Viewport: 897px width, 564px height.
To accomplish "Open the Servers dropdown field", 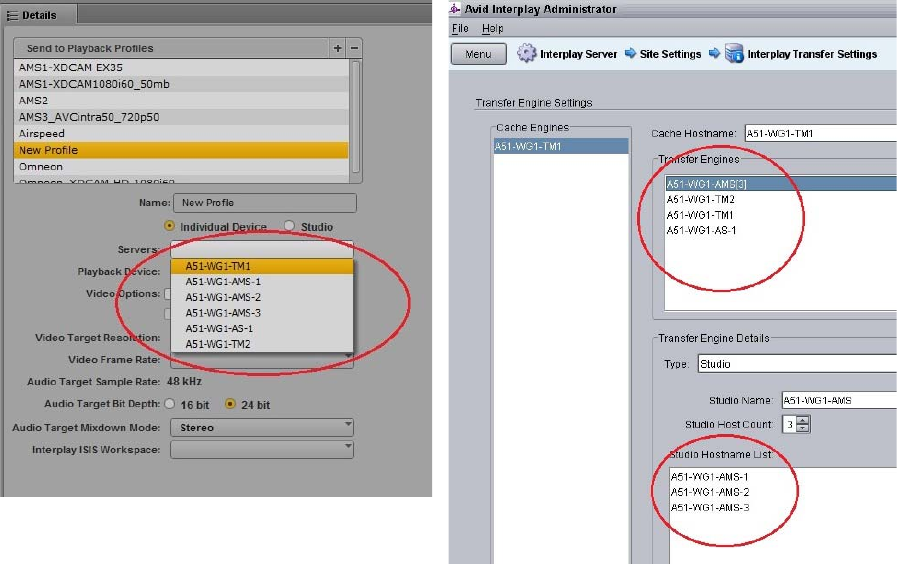I will point(261,249).
